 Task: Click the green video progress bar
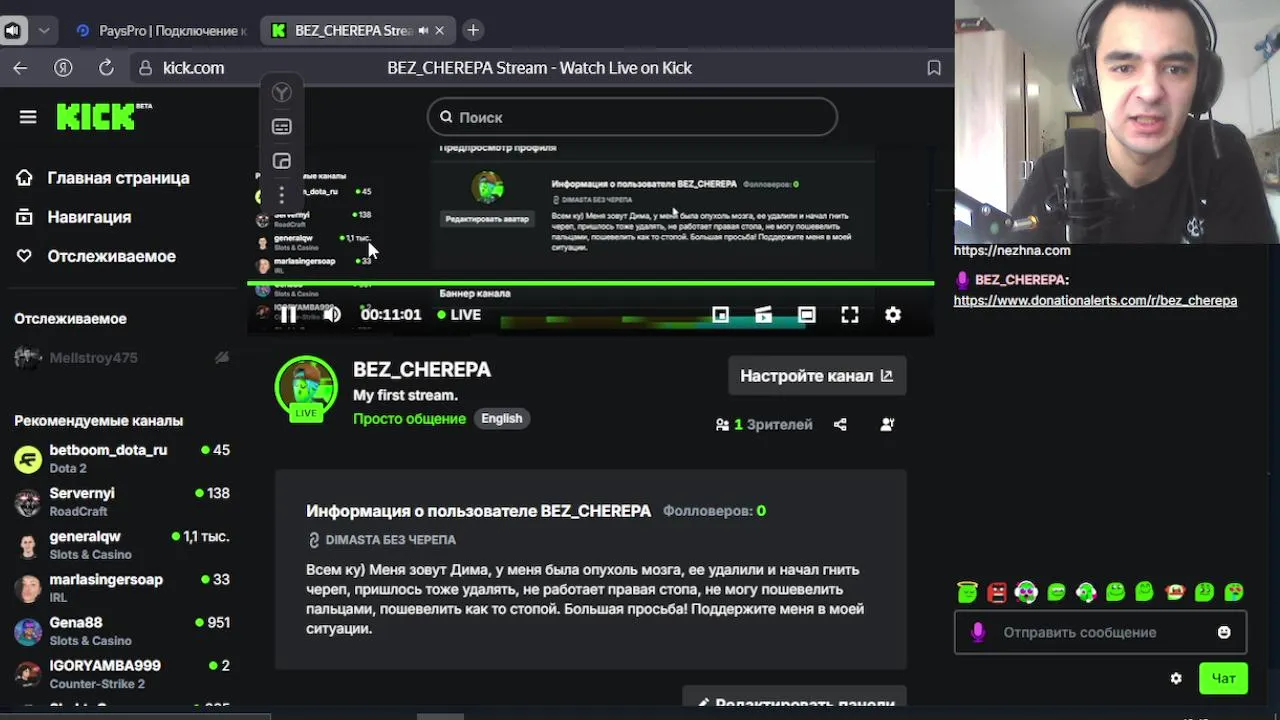[x=590, y=283]
